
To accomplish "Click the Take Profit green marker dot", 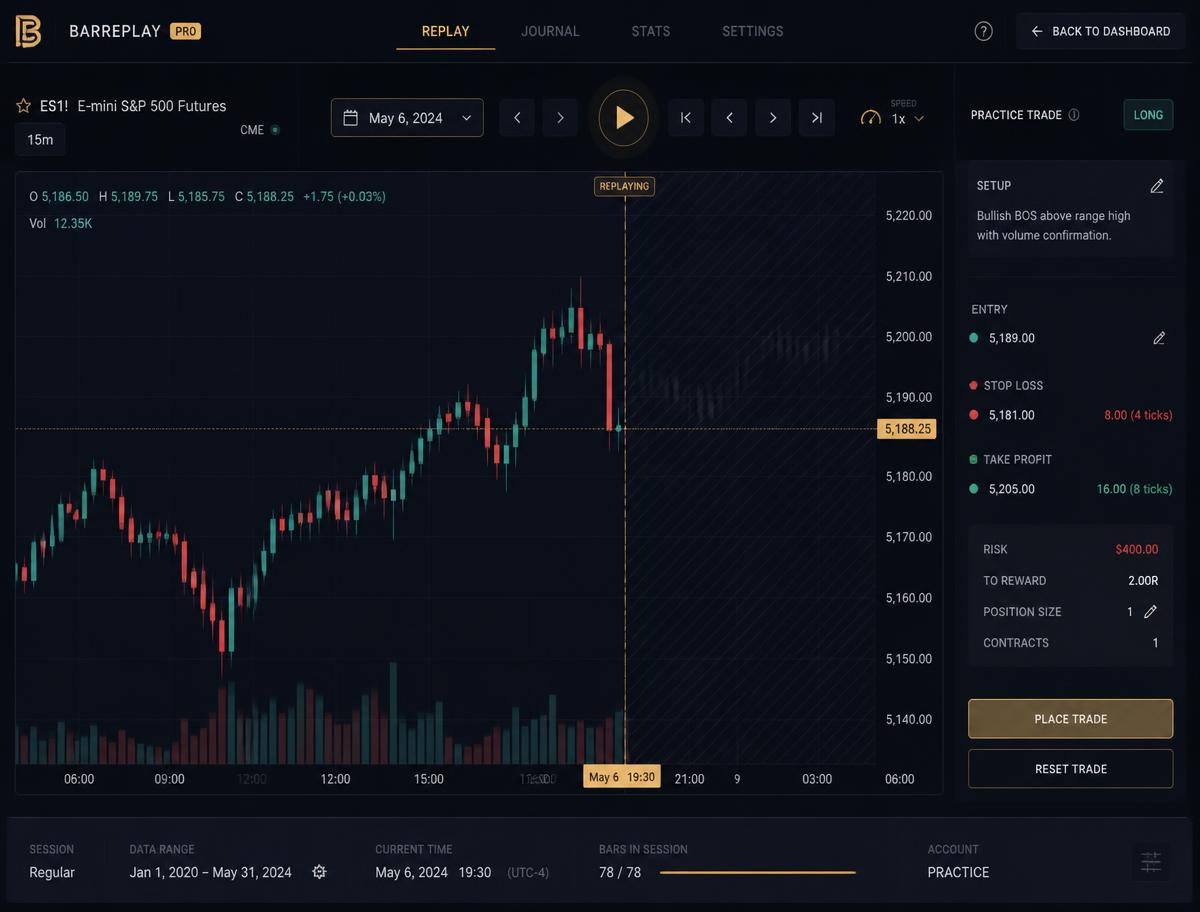I will click(x=974, y=489).
